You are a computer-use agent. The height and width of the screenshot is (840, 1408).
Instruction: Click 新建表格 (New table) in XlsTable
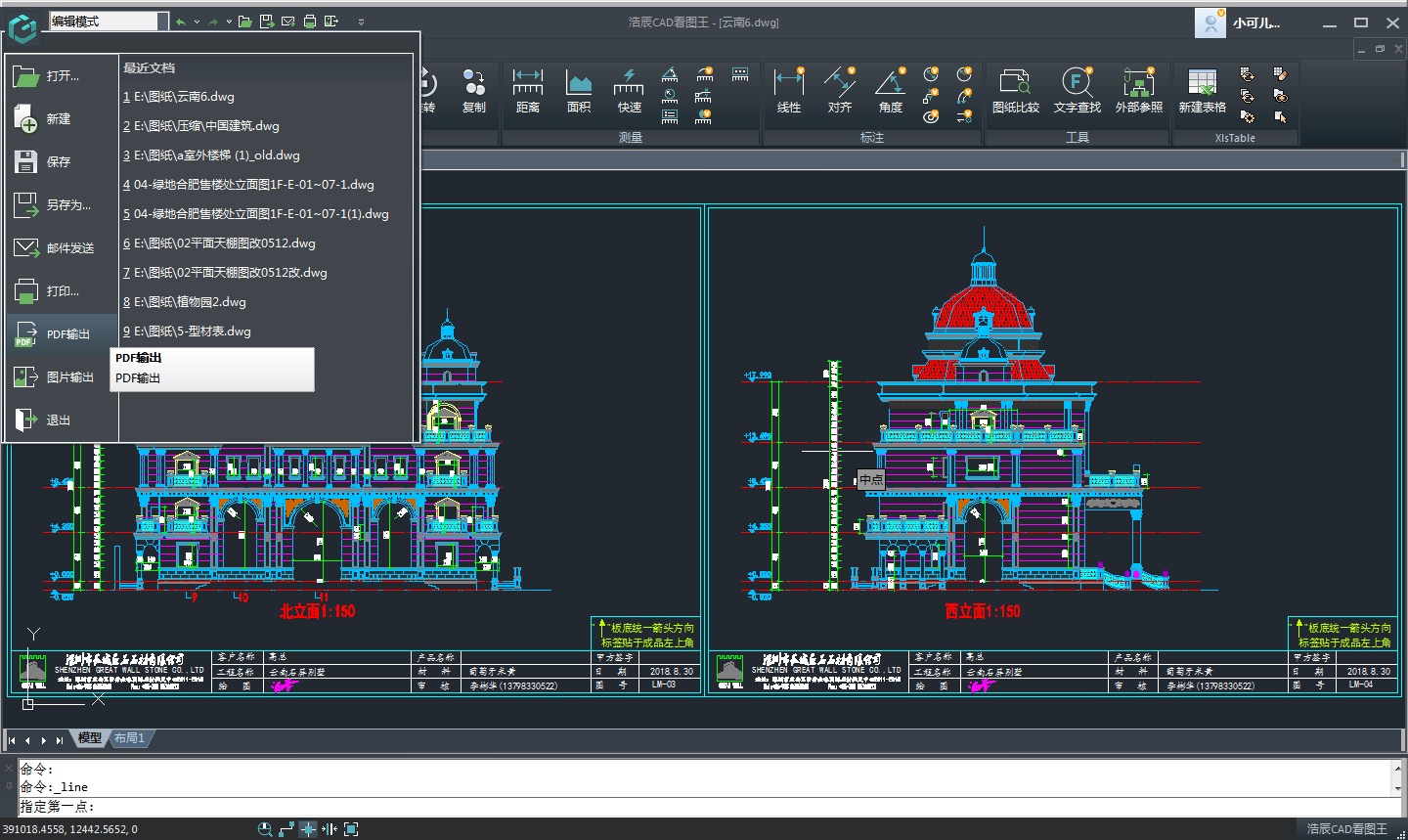tap(1202, 91)
